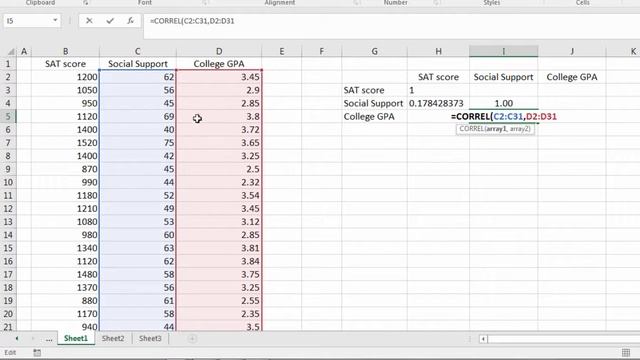The image size is (640, 360).
Task: Select column C header
Action: [138, 51]
